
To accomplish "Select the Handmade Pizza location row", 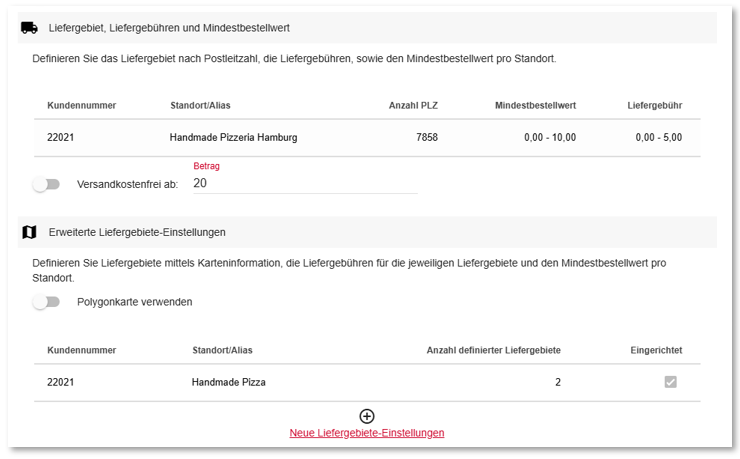I will [x=367, y=383].
